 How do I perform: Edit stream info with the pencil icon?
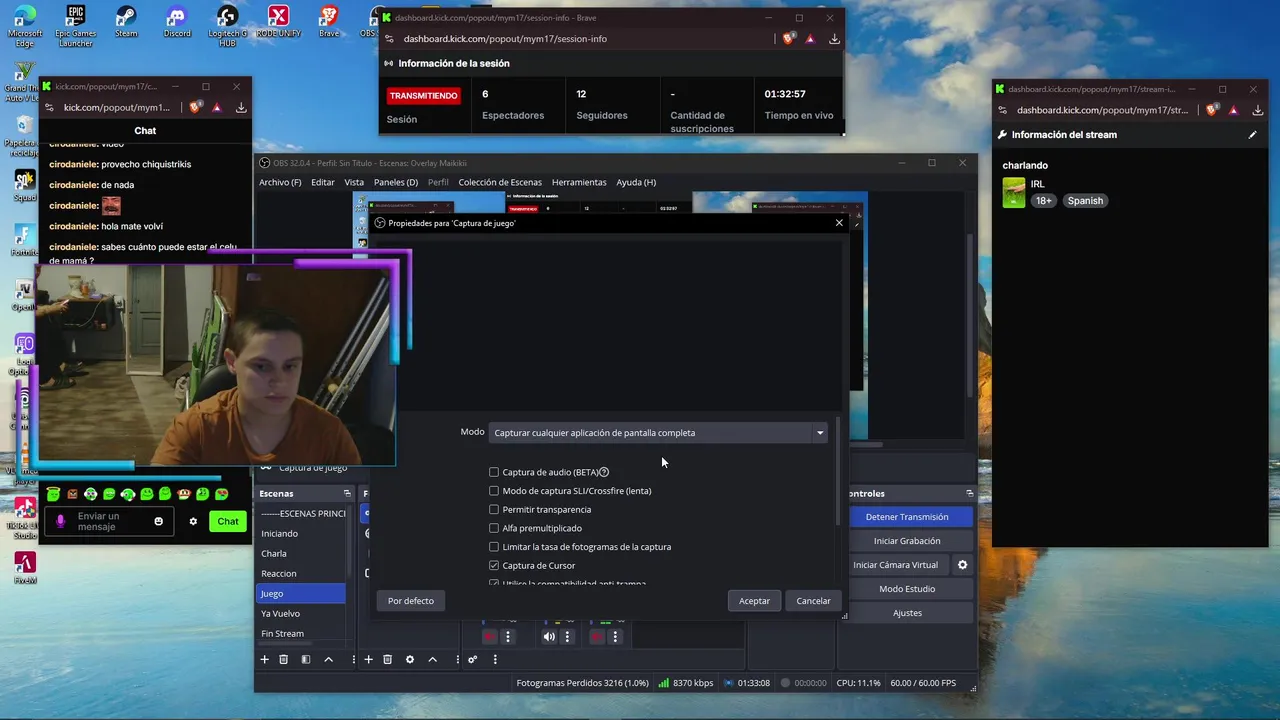pos(1252,135)
